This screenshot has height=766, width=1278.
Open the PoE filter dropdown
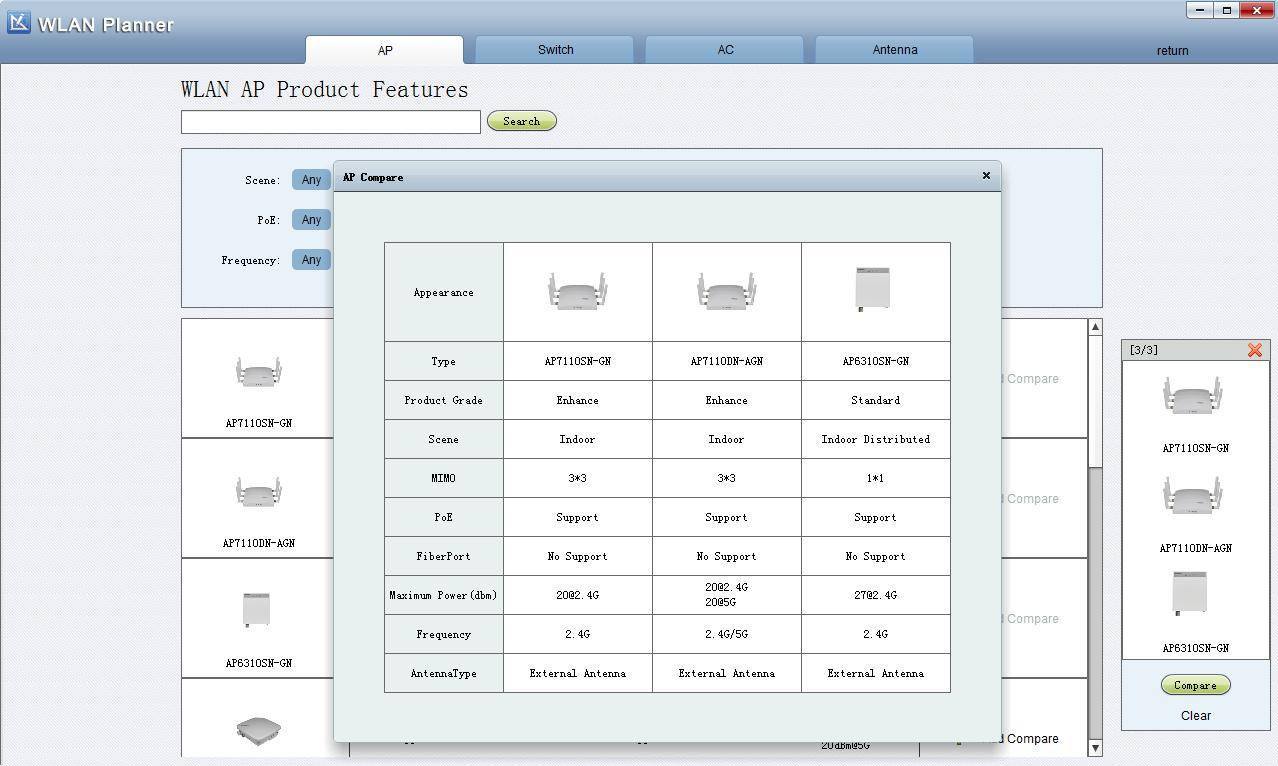[311, 219]
